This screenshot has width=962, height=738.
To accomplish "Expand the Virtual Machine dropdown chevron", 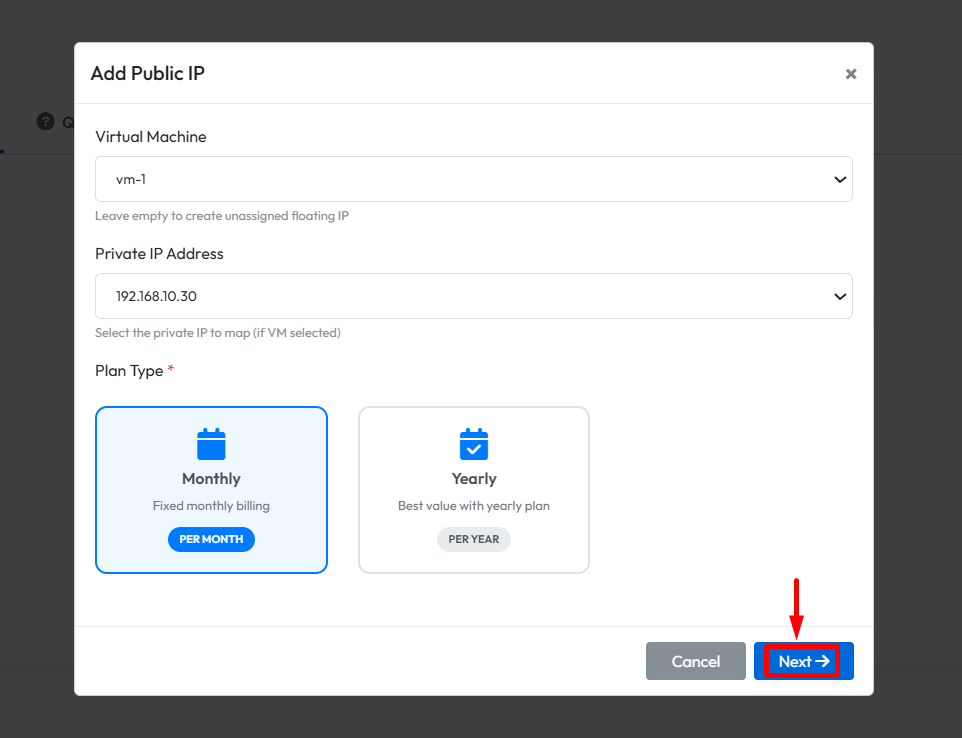I will 839,179.
